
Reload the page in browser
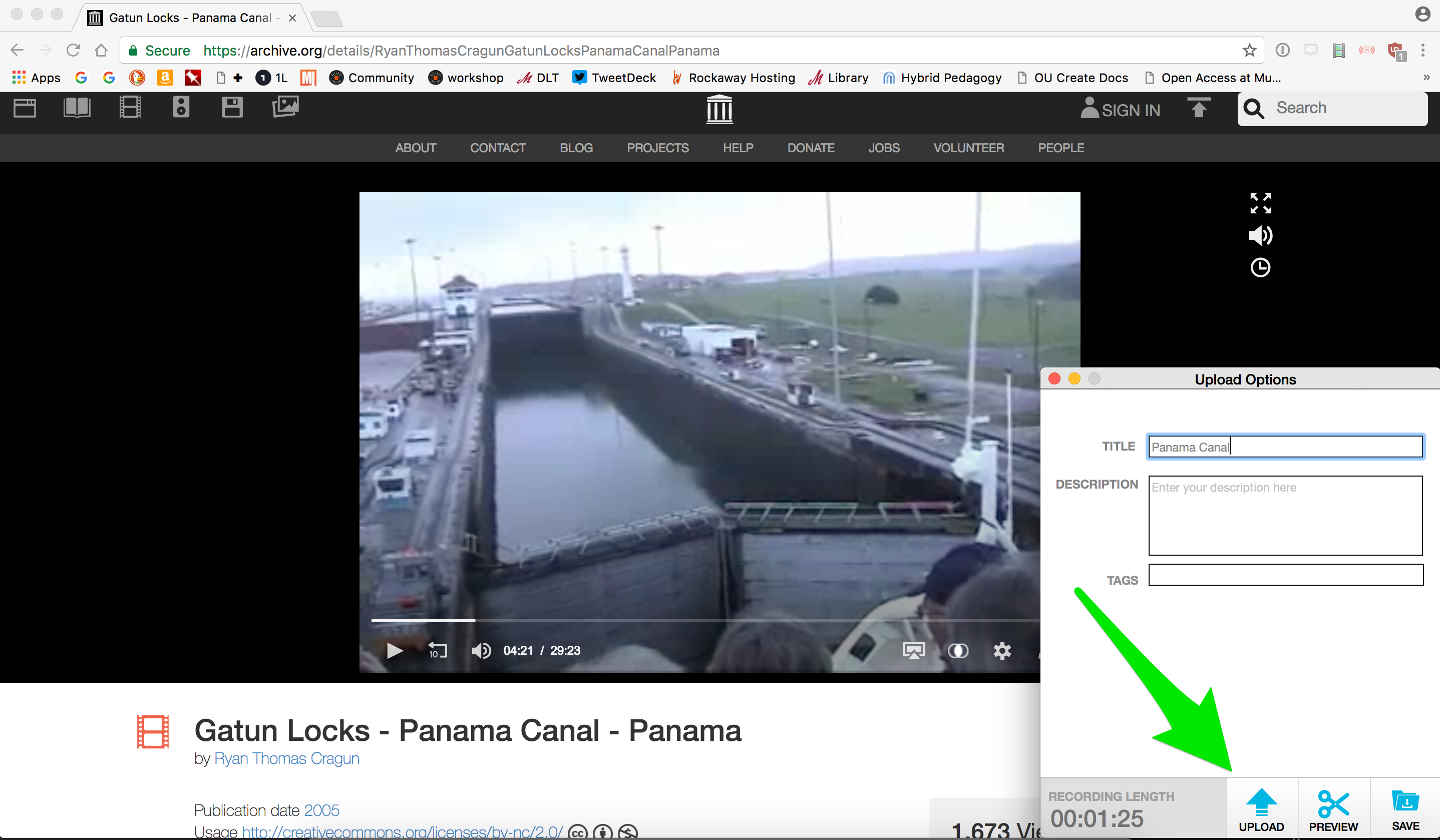[73, 50]
